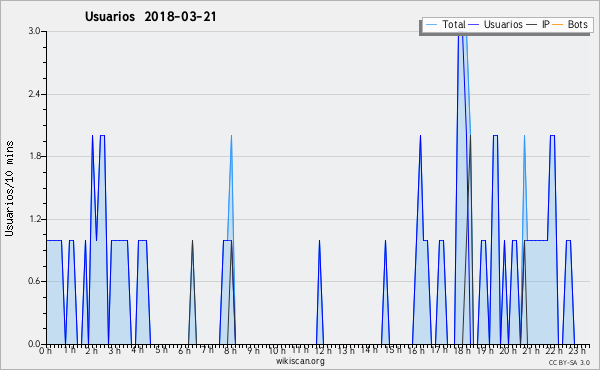The width and height of the screenshot is (600, 370).
Task: Click the chart title 'Usuarios 2018-03-21'
Action: (150, 17)
